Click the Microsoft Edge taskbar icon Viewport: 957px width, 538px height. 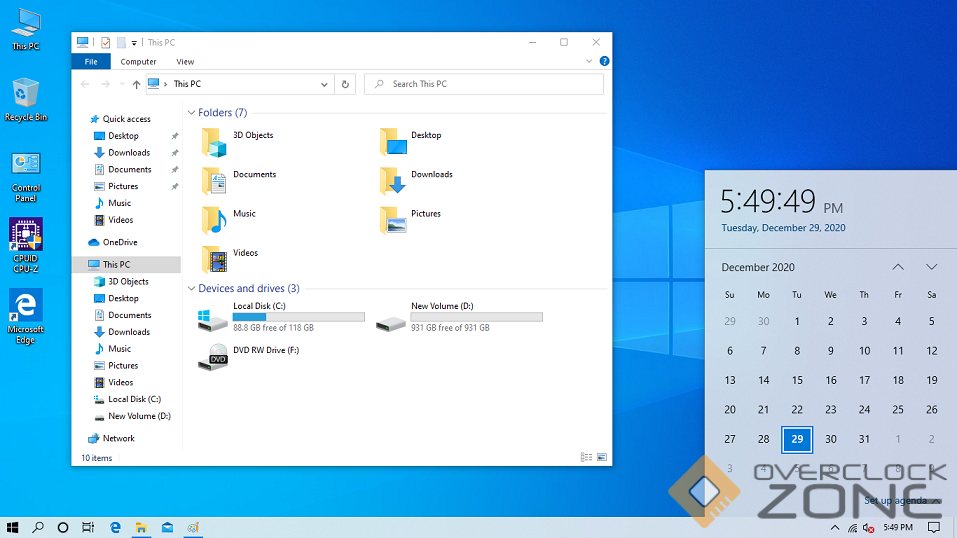[115, 527]
